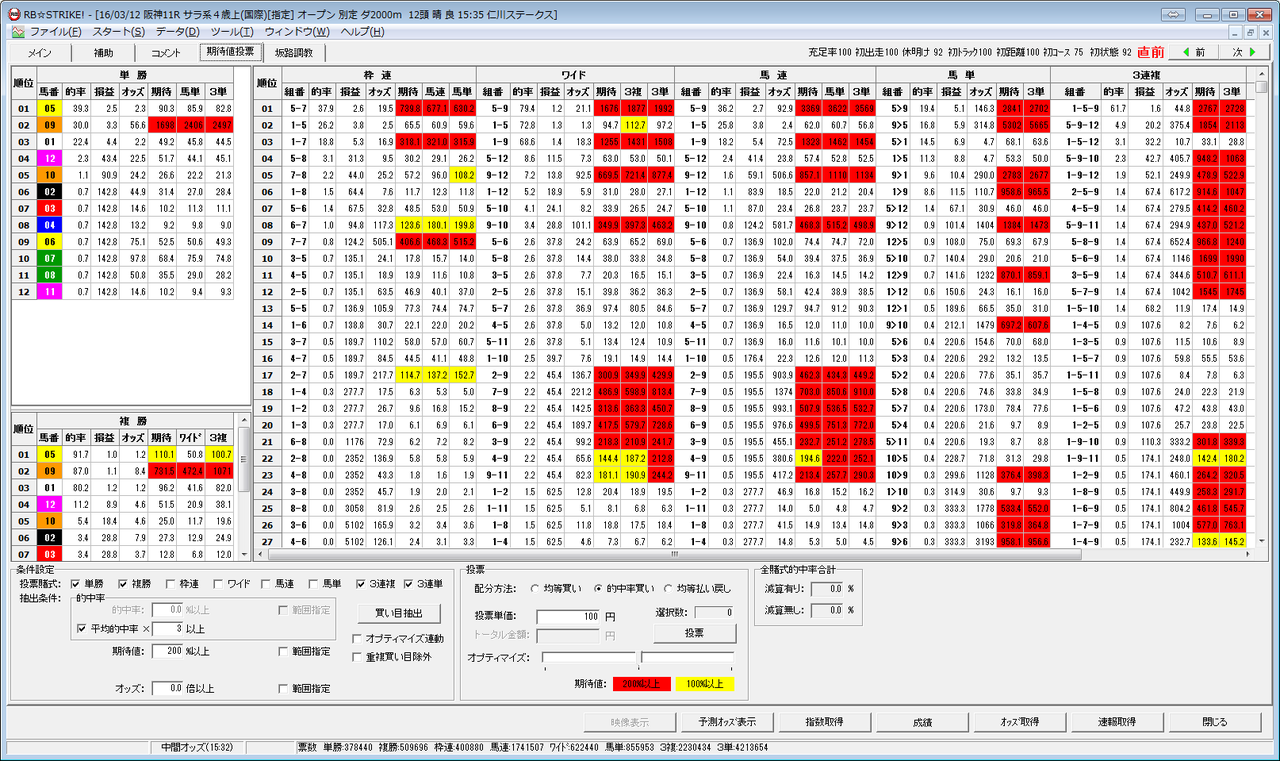Click the RB STRIKE app icon in title bar

13,15
